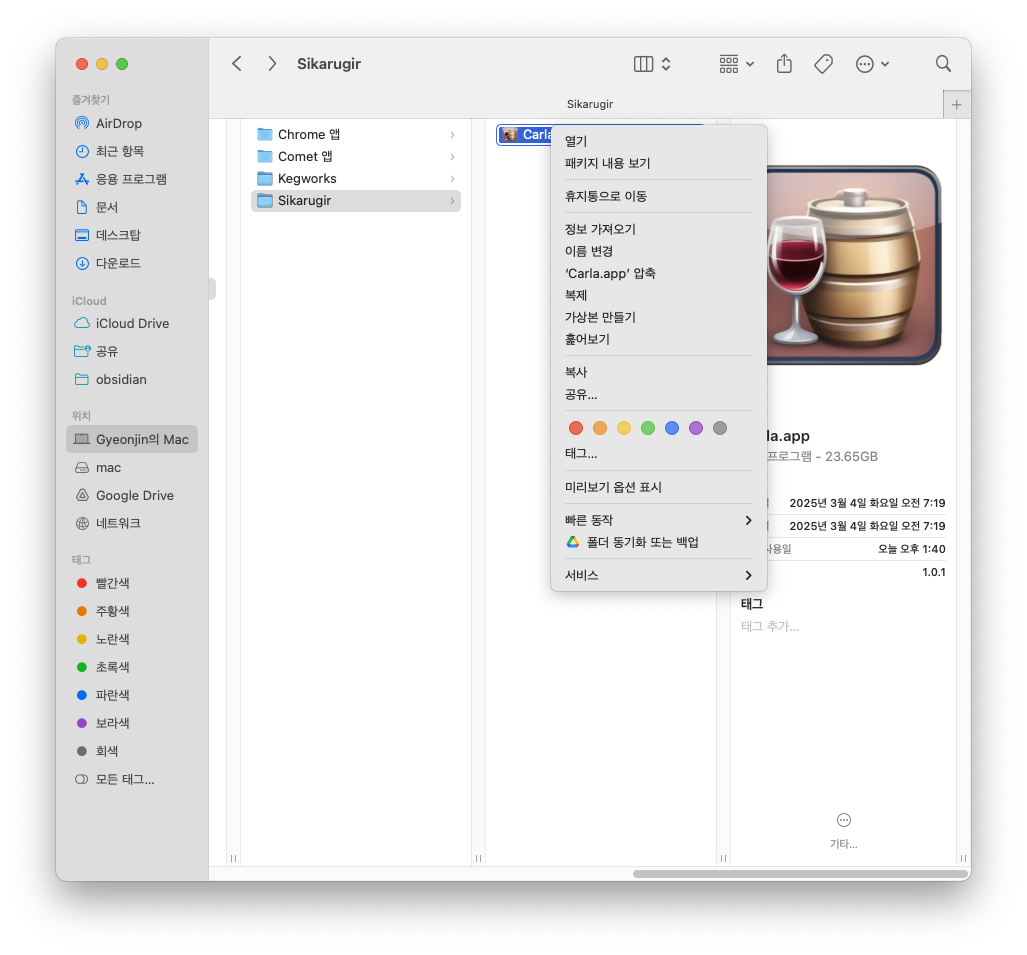
Task: Add new tab with plus button
Action: (956, 105)
